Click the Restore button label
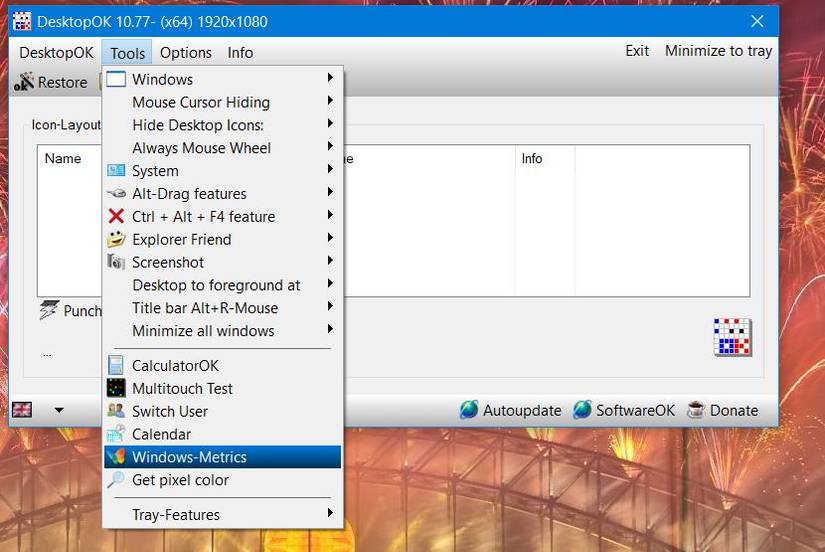Screen dimensions: 825x552 click(x=63, y=83)
